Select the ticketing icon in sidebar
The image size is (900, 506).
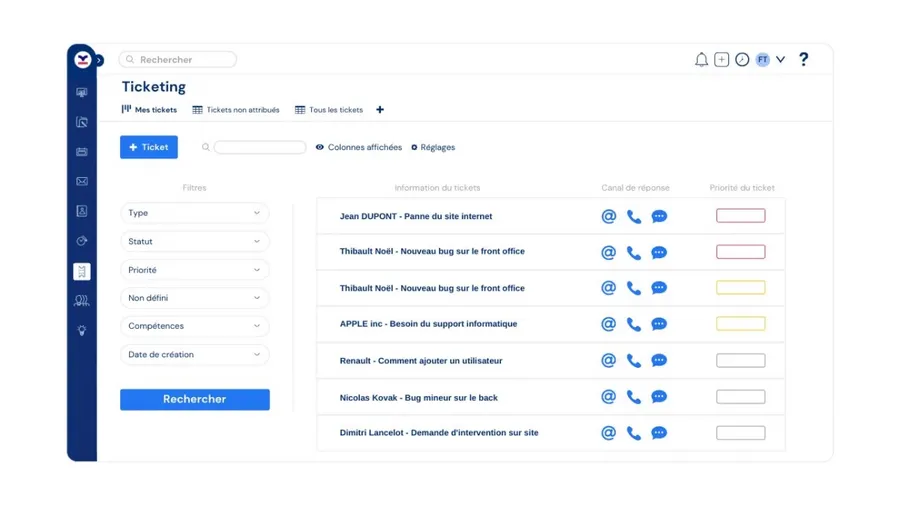tap(82, 271)
